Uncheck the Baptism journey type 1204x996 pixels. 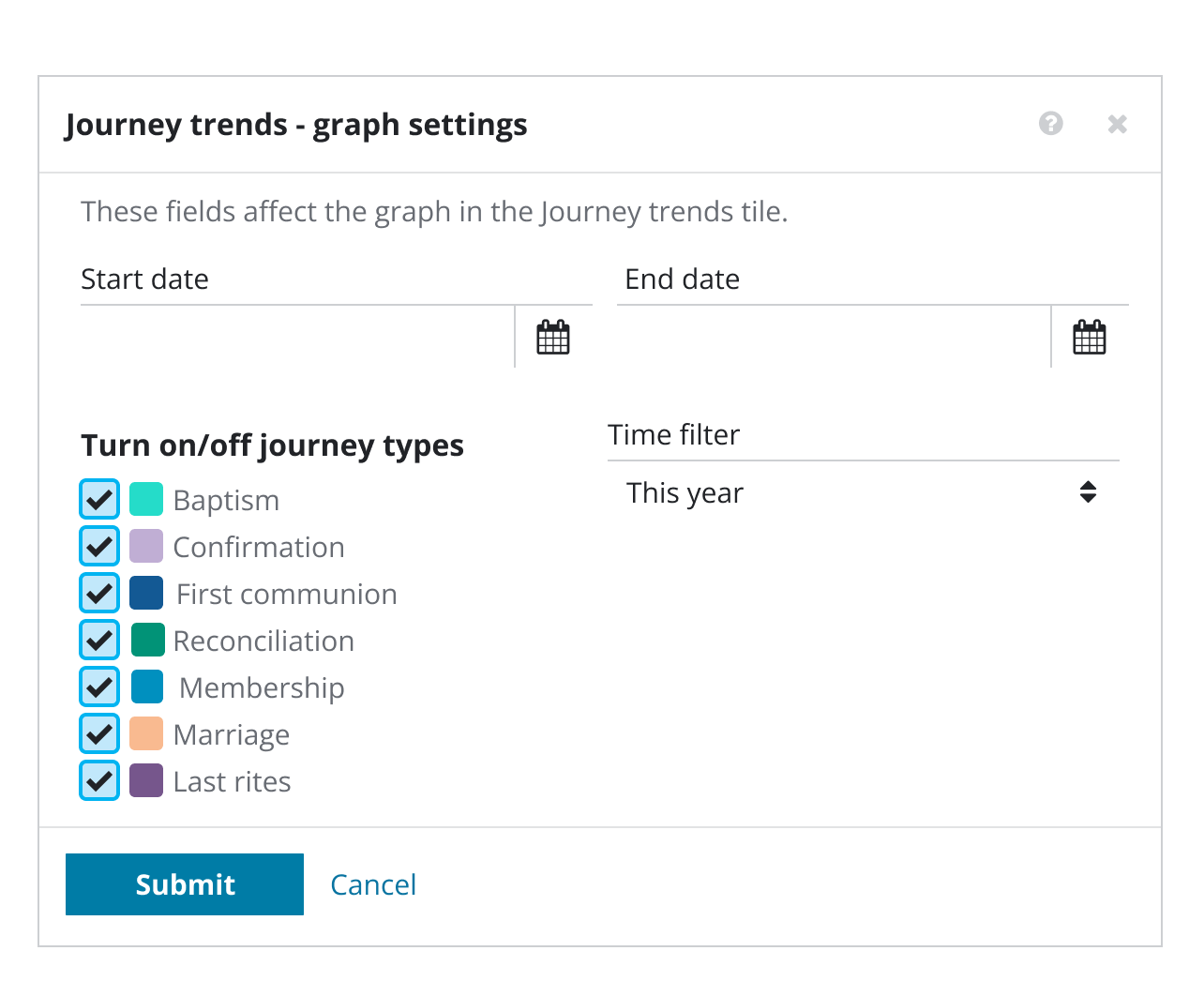point(99,499)
